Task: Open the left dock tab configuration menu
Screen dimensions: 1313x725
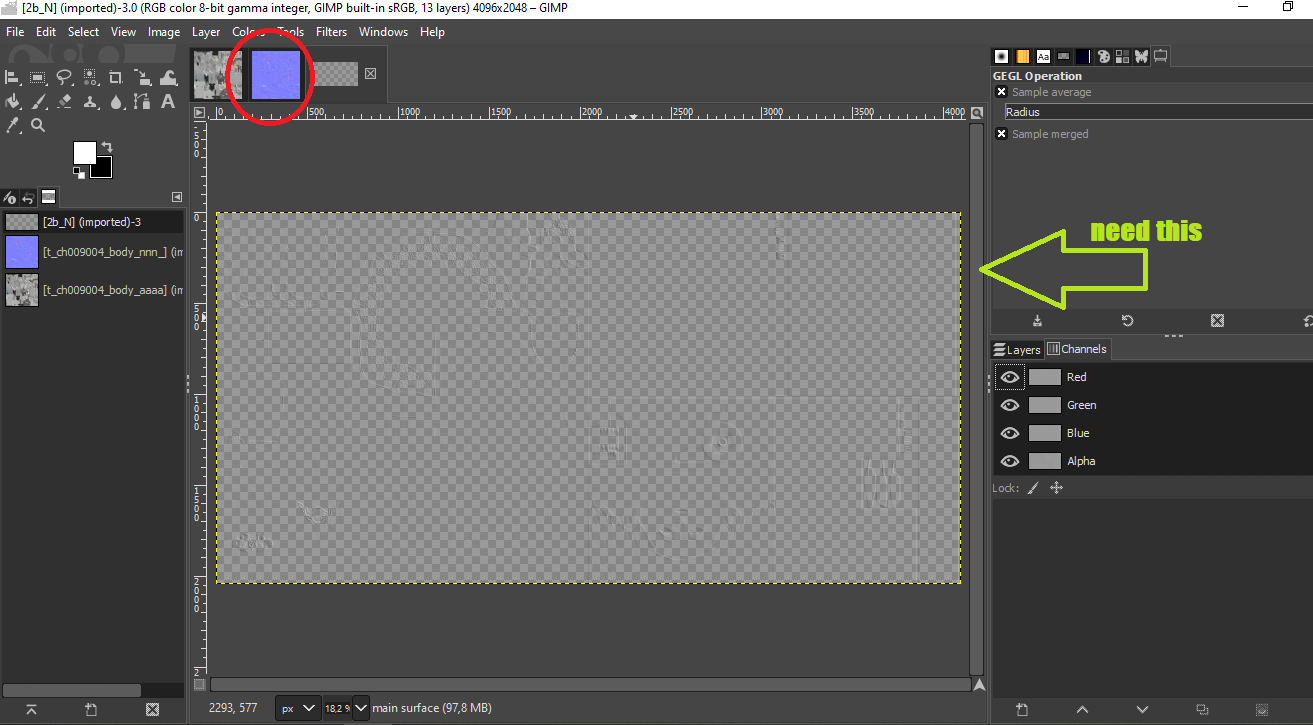Action: tap(177, 197)
